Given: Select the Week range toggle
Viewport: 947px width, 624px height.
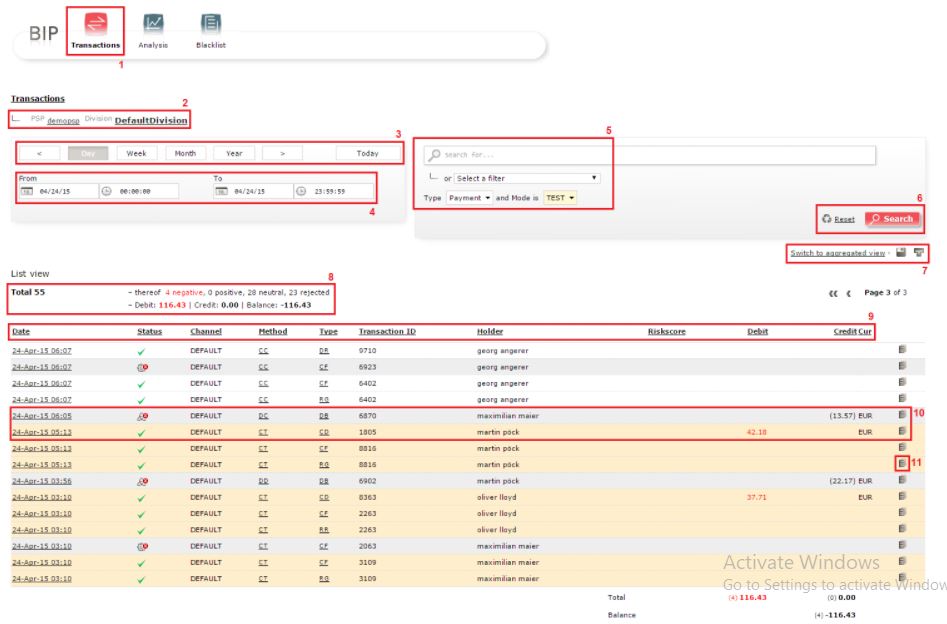Looking at the screenshot, I should coord(136,153).
